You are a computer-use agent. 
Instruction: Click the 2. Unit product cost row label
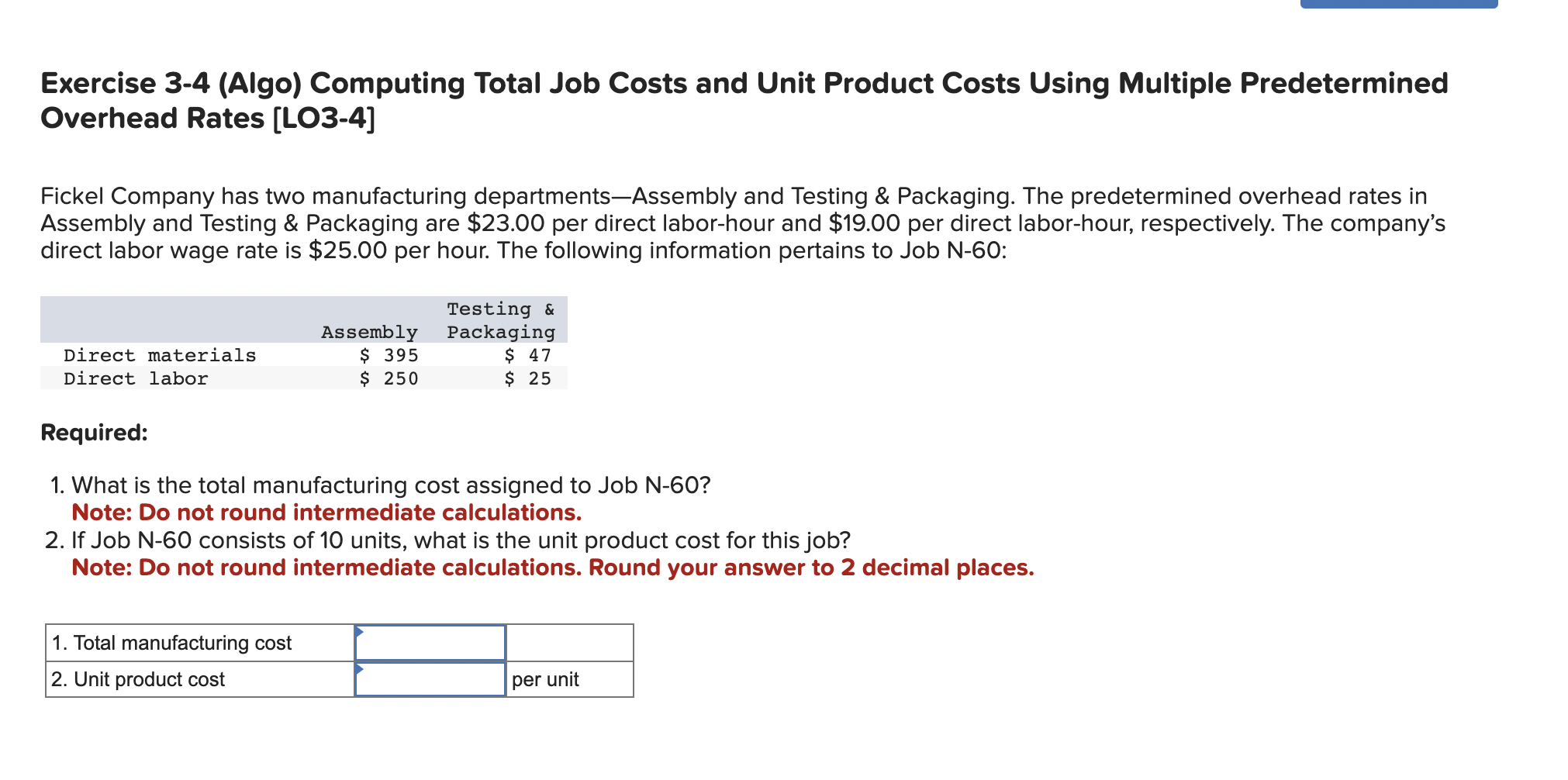click(138, 678)
